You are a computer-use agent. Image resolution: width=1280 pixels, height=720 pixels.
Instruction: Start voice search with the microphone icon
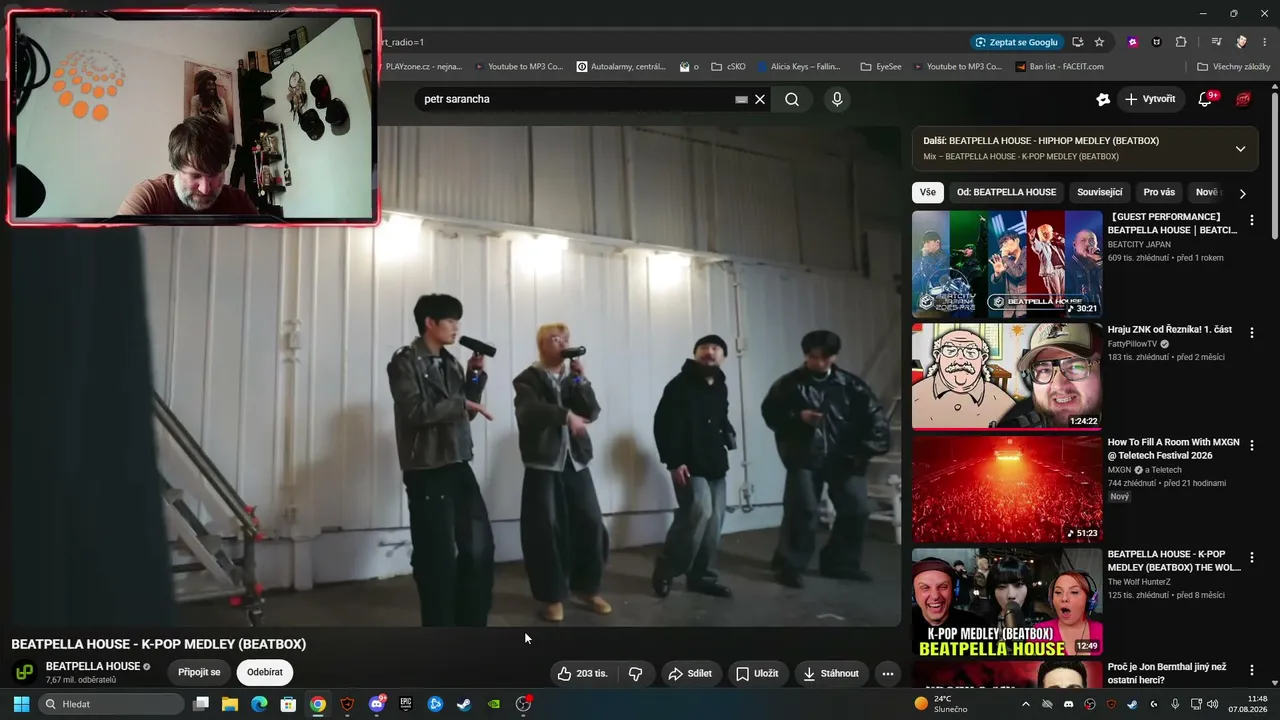click(837, 99)
